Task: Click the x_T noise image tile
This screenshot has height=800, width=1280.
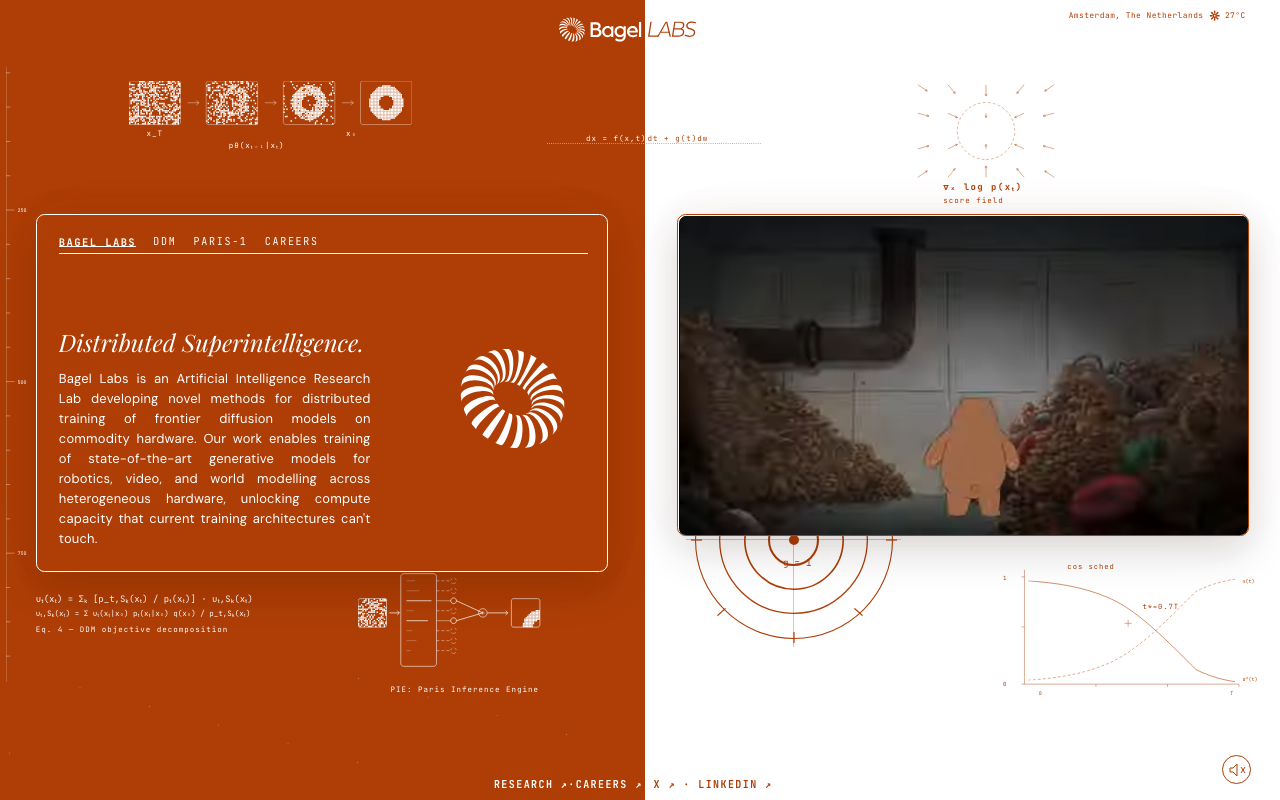Action: click(x=155, y=103)
